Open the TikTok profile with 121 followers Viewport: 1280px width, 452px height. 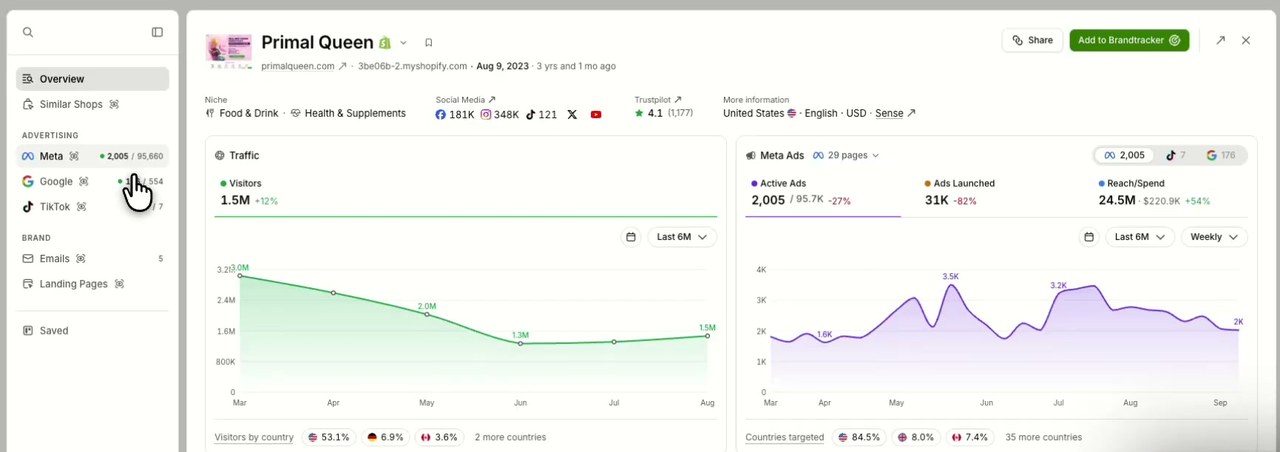541,114
